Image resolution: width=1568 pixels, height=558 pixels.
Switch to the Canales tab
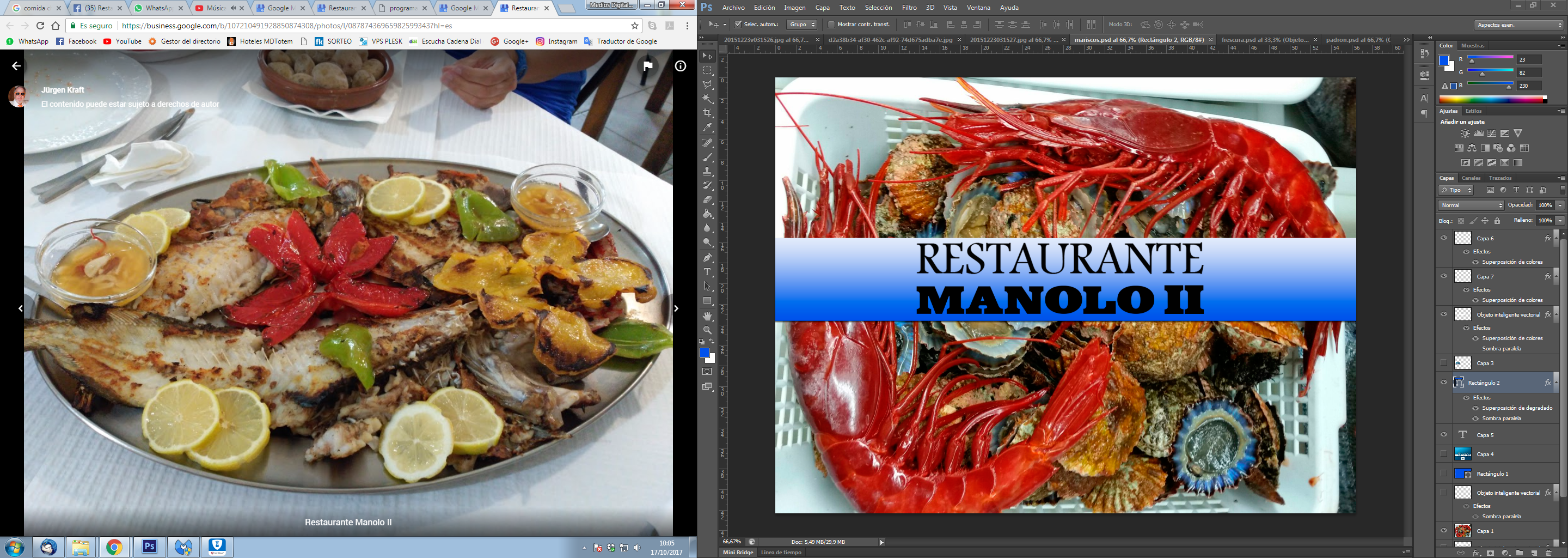coord(1471,178)
